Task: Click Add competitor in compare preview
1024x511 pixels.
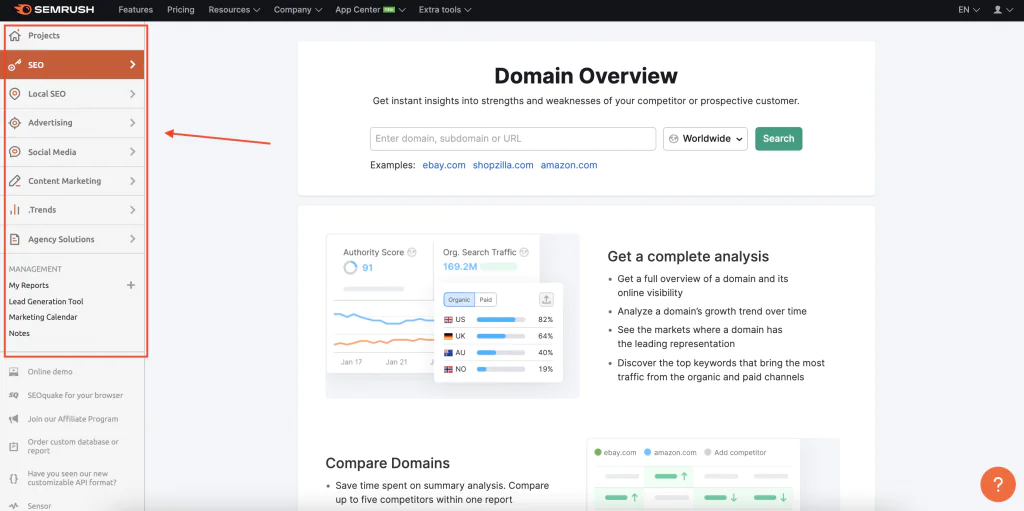Action: [x=735, y=452]
